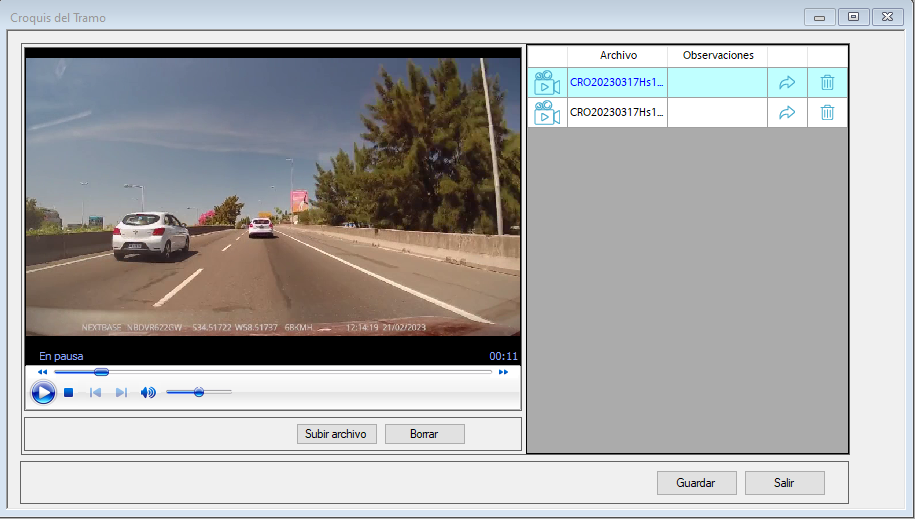Exit the dialog with Salir
The height and width of the screenshot is (519, 915).
[x=784, y=483]
